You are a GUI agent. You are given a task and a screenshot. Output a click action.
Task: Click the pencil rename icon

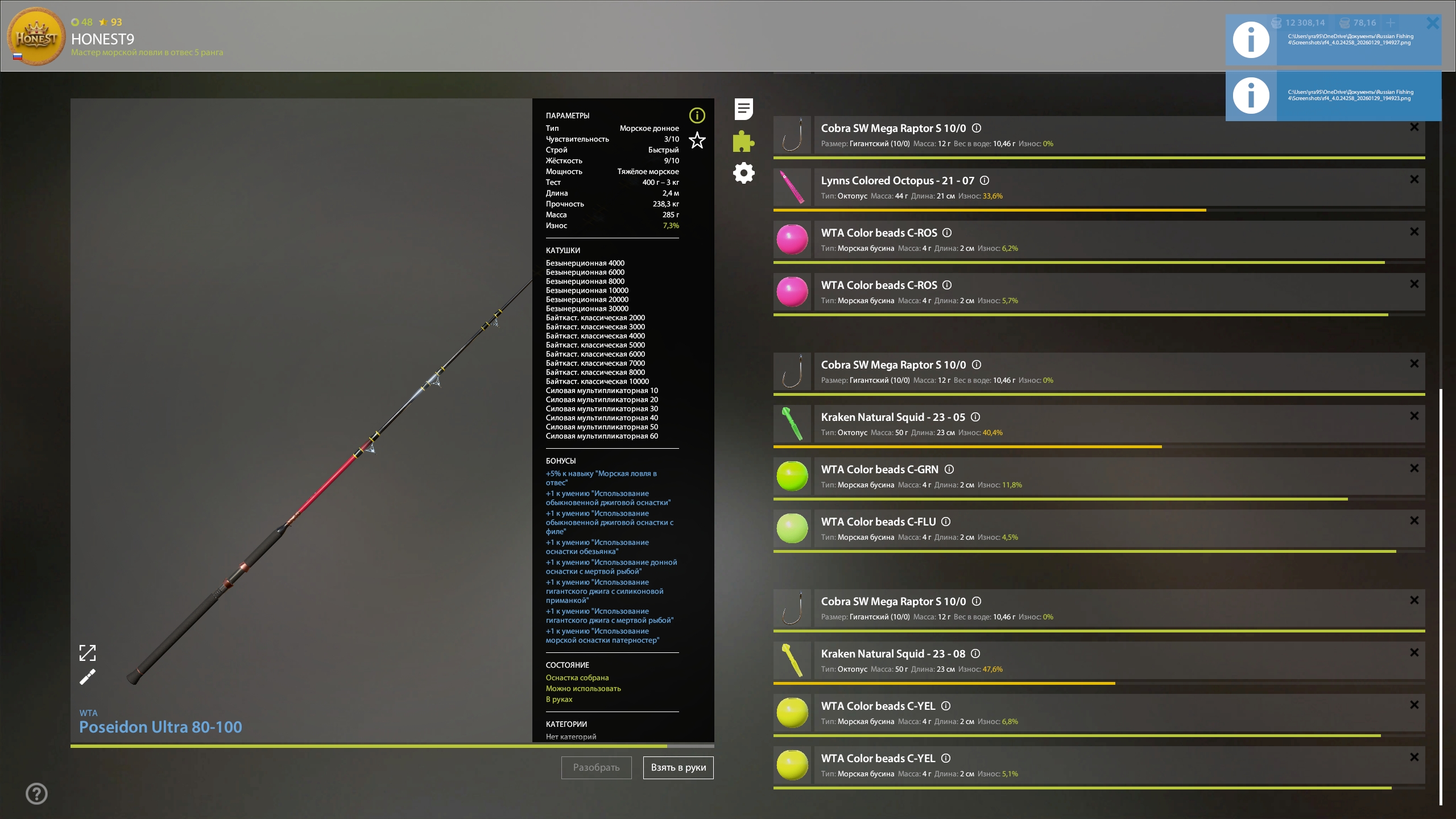(x=87, y=677)
